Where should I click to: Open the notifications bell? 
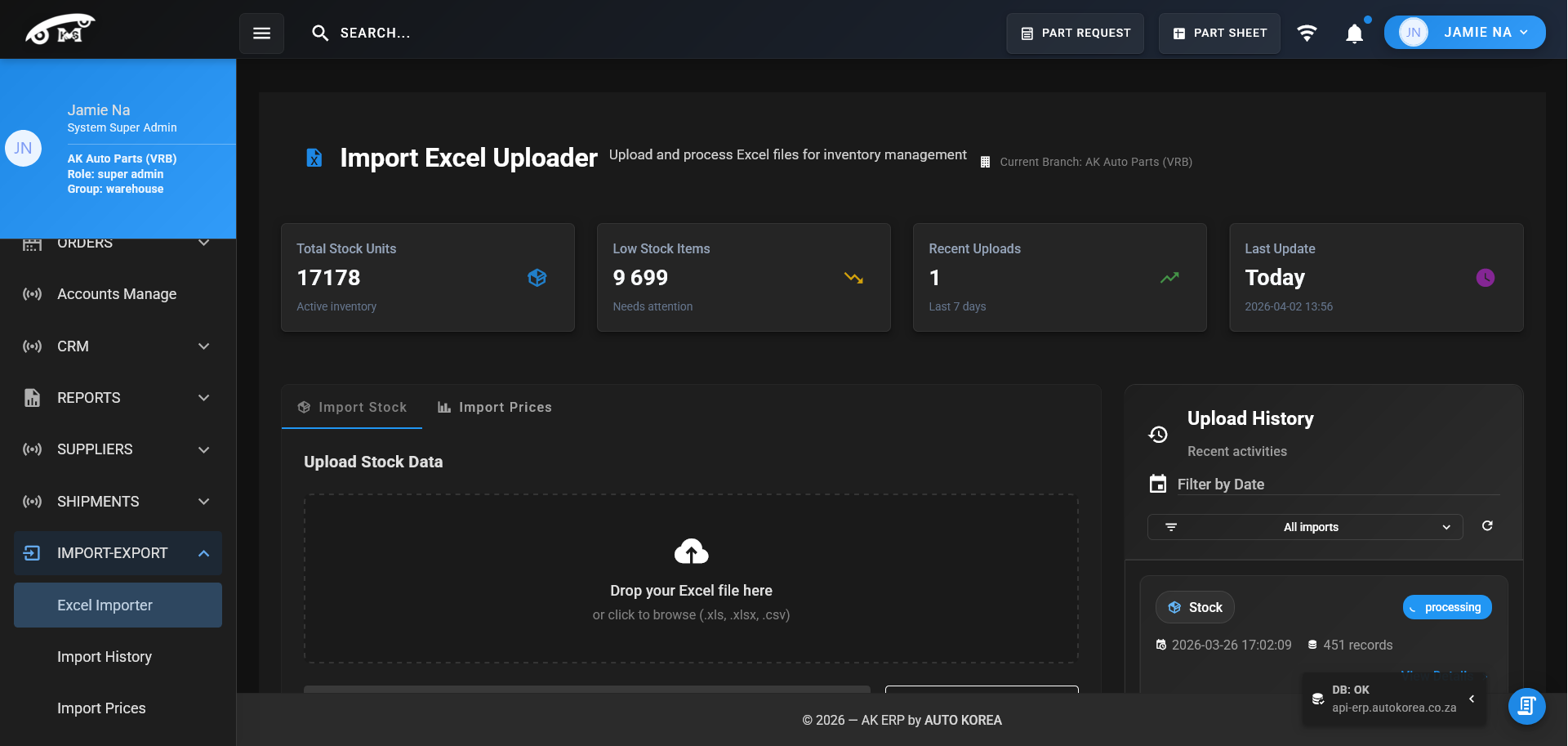tap(1354, 34)
